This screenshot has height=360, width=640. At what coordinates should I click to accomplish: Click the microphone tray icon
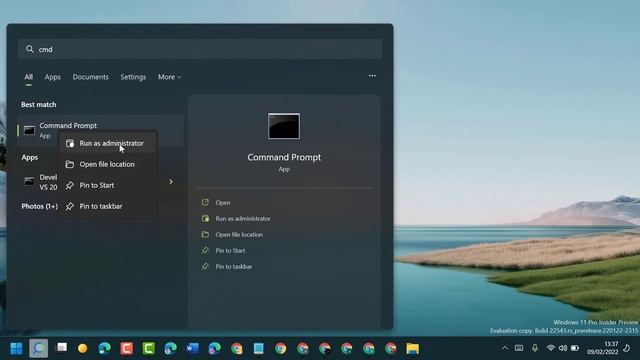535,348
